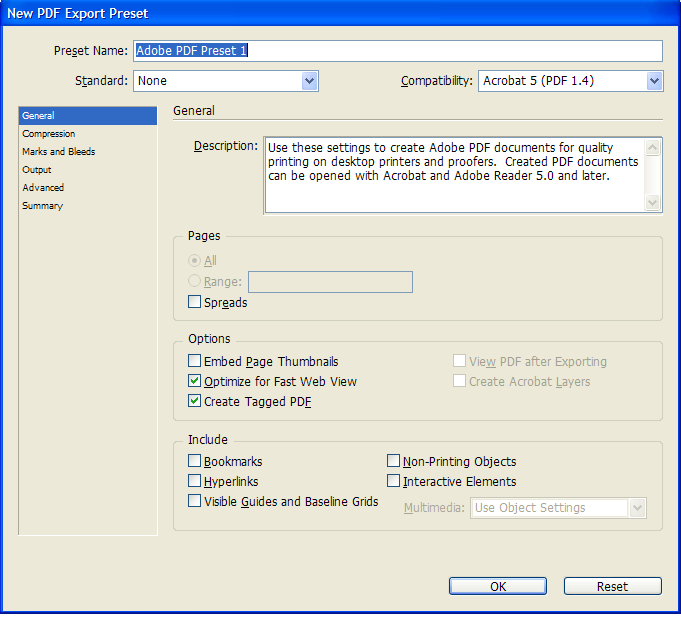Toggle Create Acrobat Layers checkbox
Screen dimensions: 681x617
click(460, 381)
